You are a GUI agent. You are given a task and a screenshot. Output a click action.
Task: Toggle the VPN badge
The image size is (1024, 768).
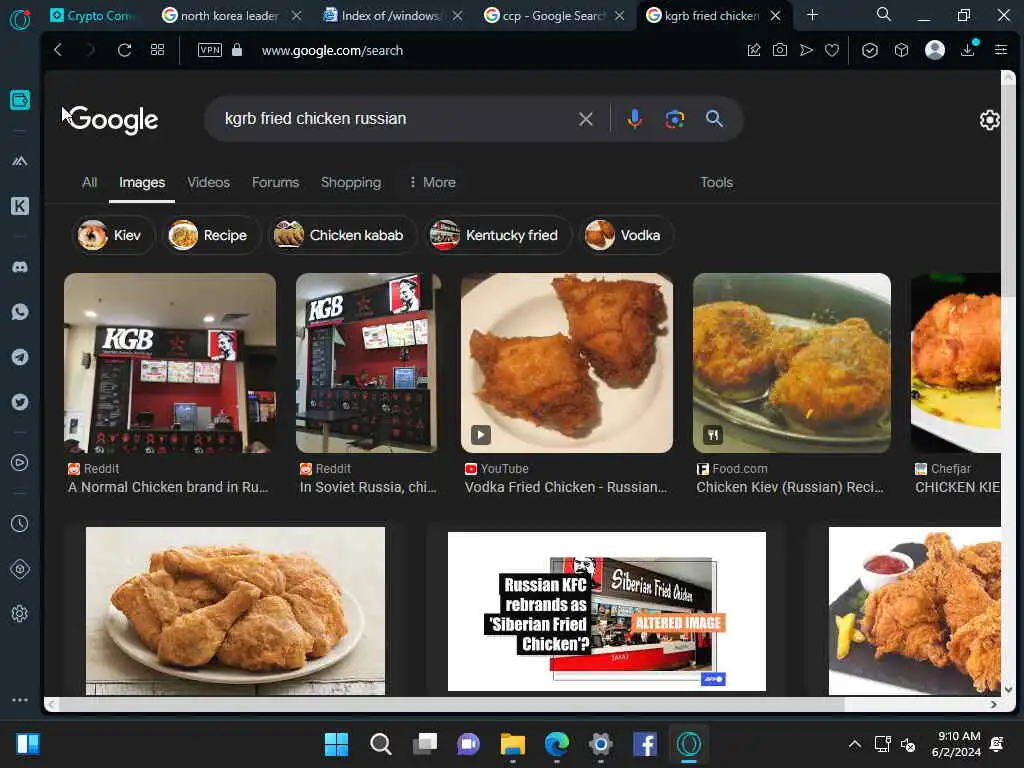pos(210,50)
